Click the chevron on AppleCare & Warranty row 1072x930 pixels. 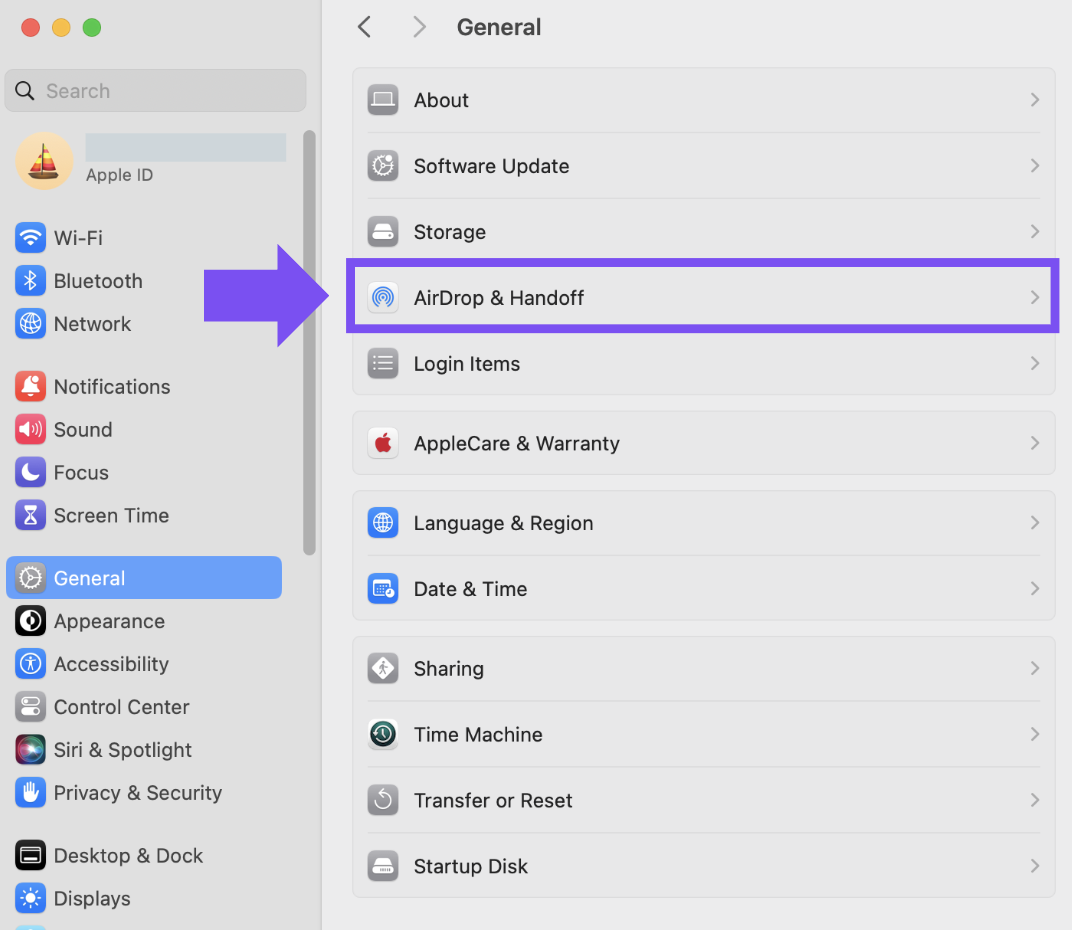click(x=1034, y=443)
